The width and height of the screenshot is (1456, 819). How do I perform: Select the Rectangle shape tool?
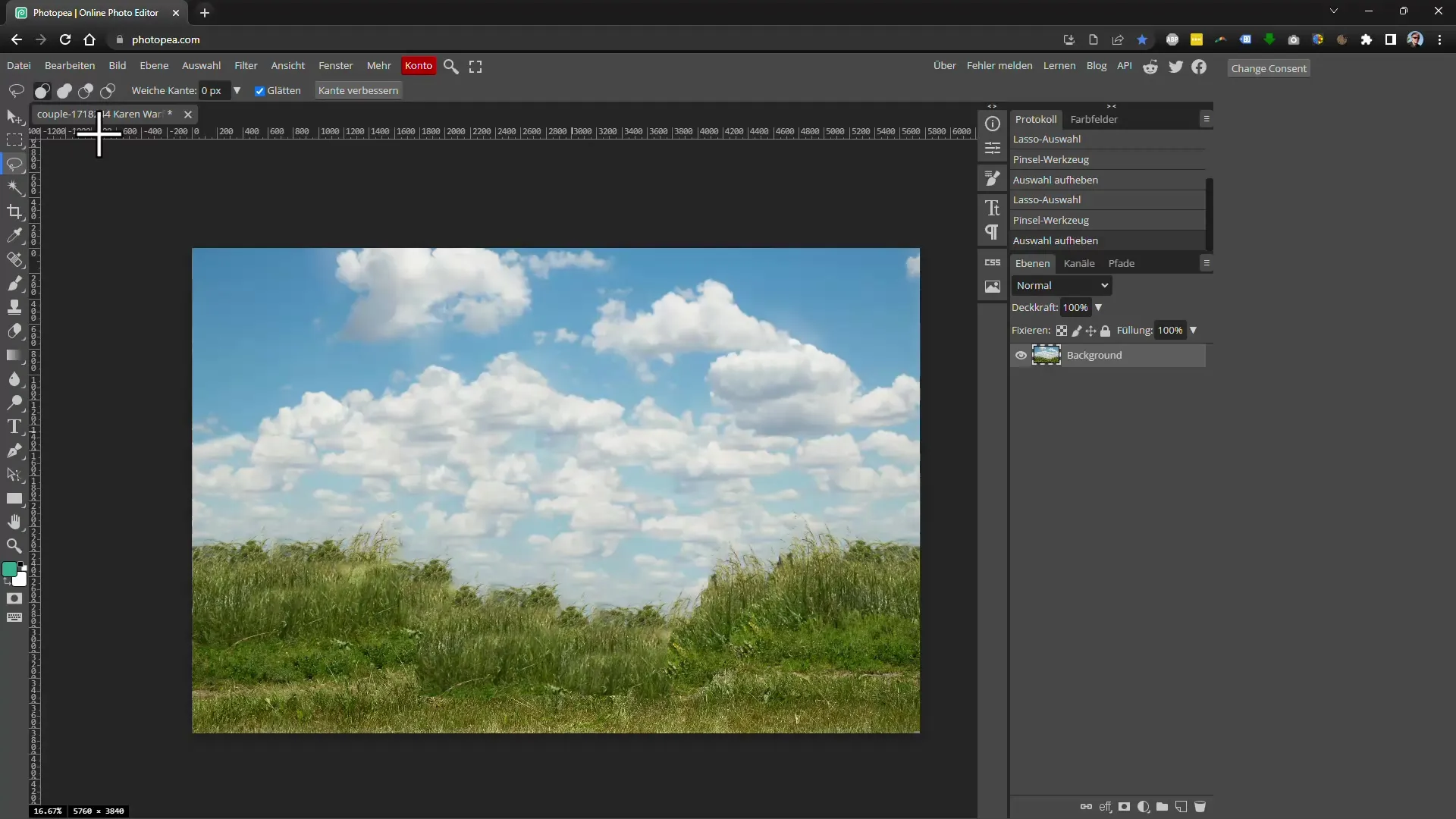coord(14,498)
